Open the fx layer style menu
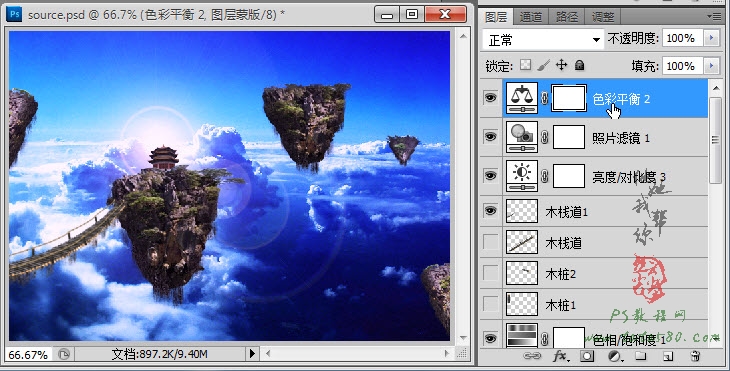Image resolution: width=730 pixels, height=371 pixels. (561, 357)
